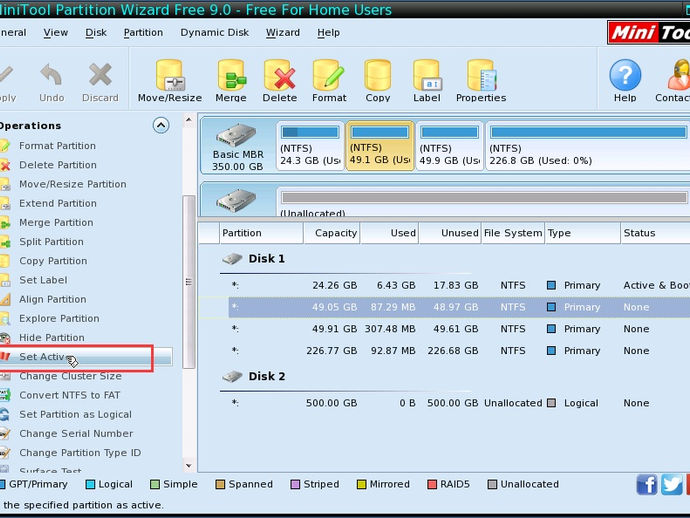Select the second disk drive icon in map
This screenshot has width=690, height=518.
pos(236,201)
